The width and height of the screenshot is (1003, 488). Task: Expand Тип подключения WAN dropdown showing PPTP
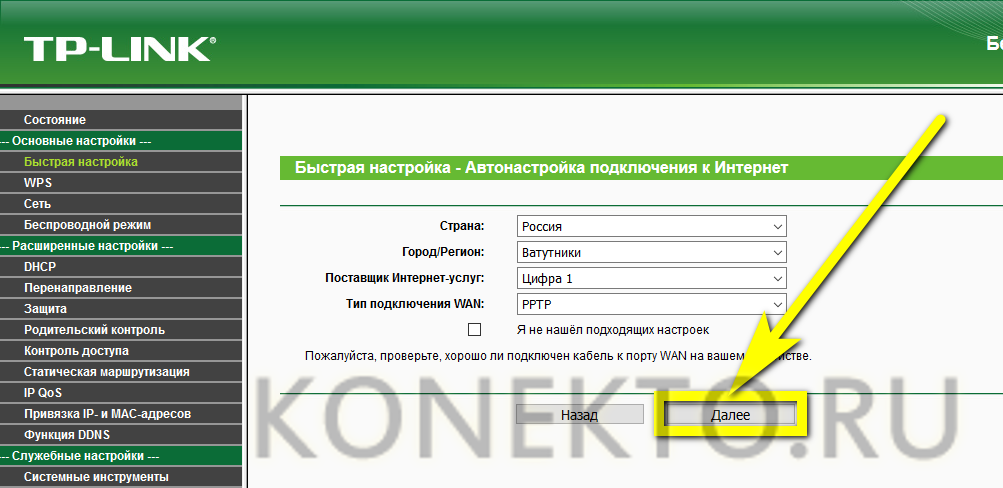pyautogui.click(x=651, y=304)
